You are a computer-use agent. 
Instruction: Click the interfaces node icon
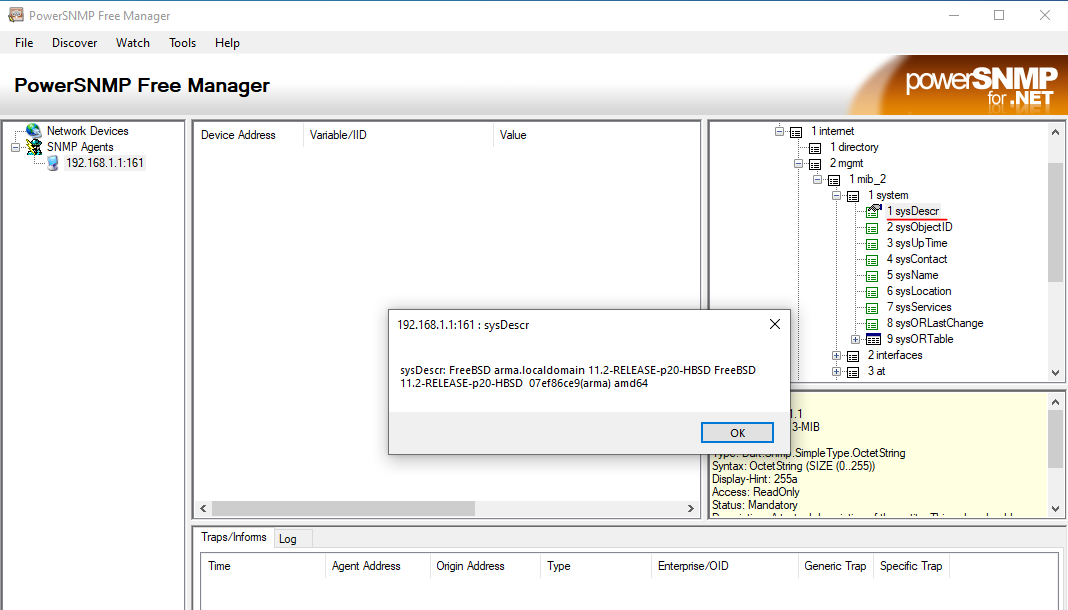[853, 356]
